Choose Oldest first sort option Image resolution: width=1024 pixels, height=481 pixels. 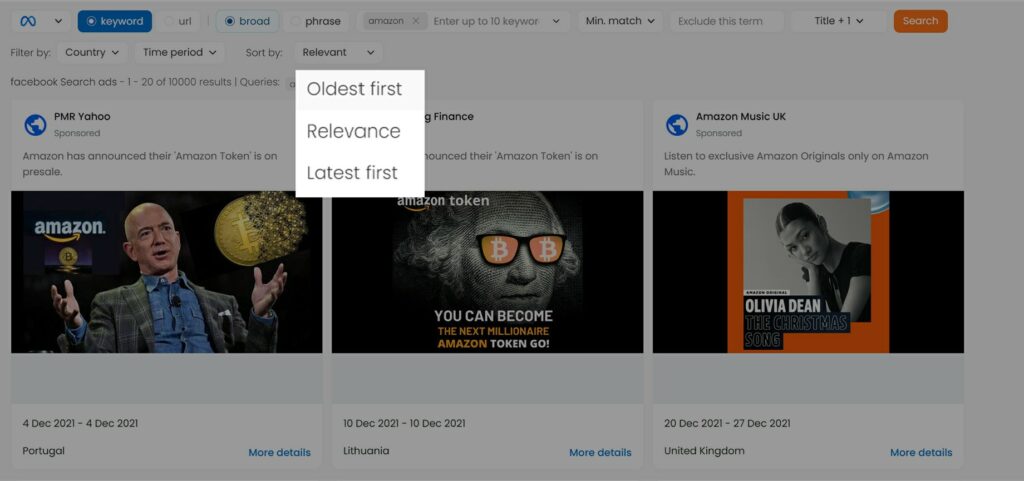pos(360,89)
